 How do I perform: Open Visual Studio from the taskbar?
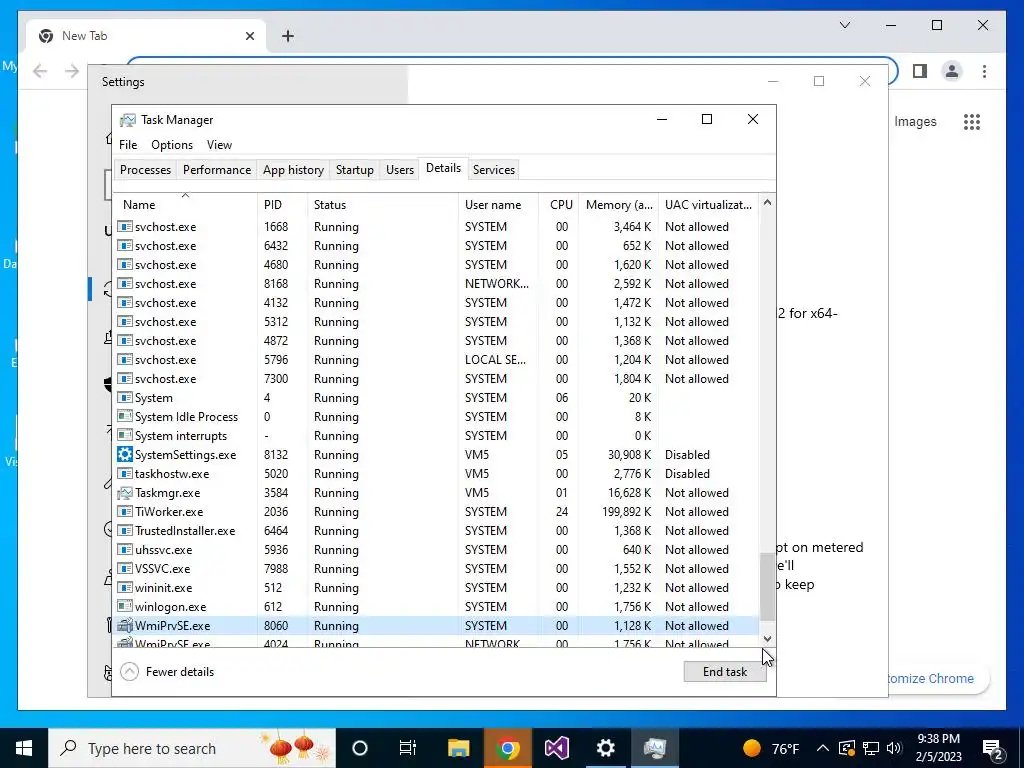[x=556, y=748]
